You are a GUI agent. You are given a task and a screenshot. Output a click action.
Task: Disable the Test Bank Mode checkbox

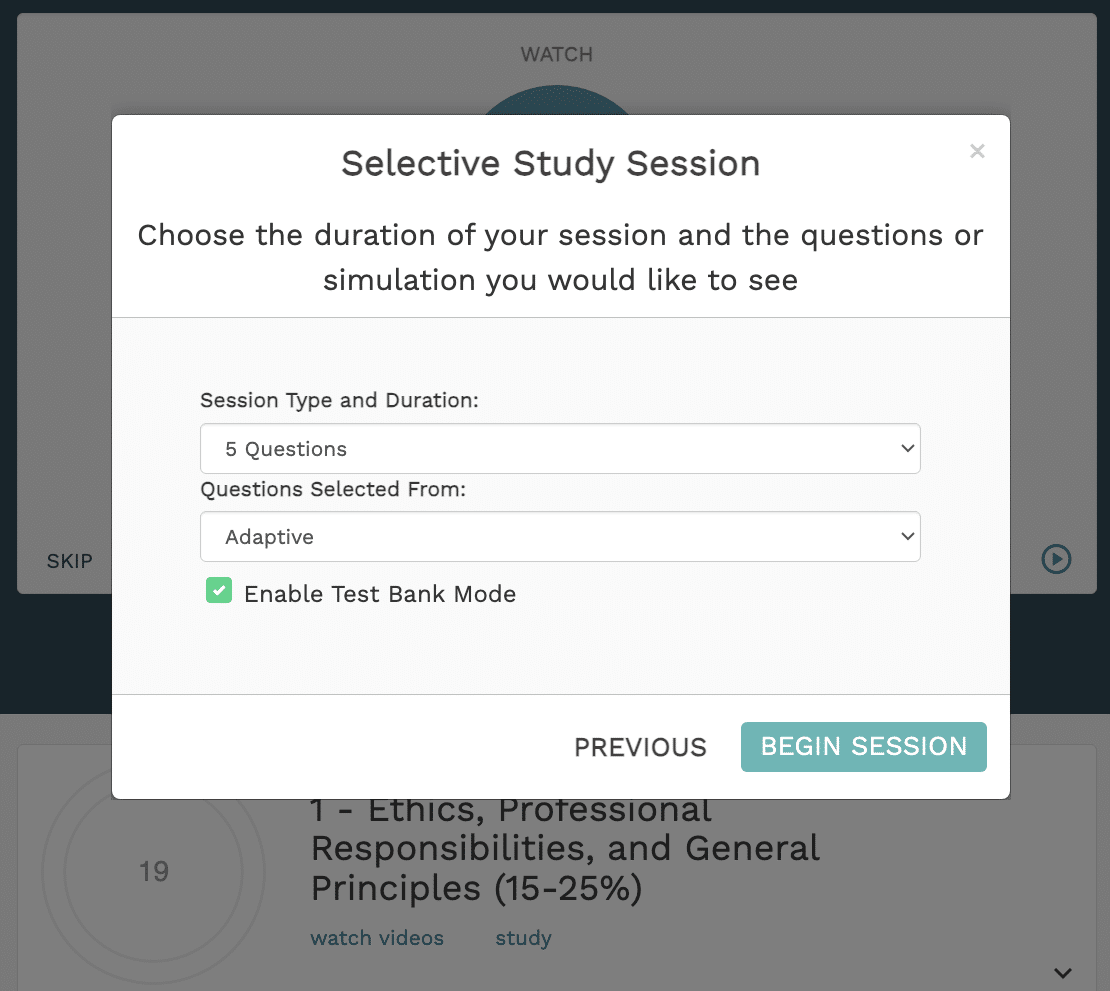click(219, 591)
